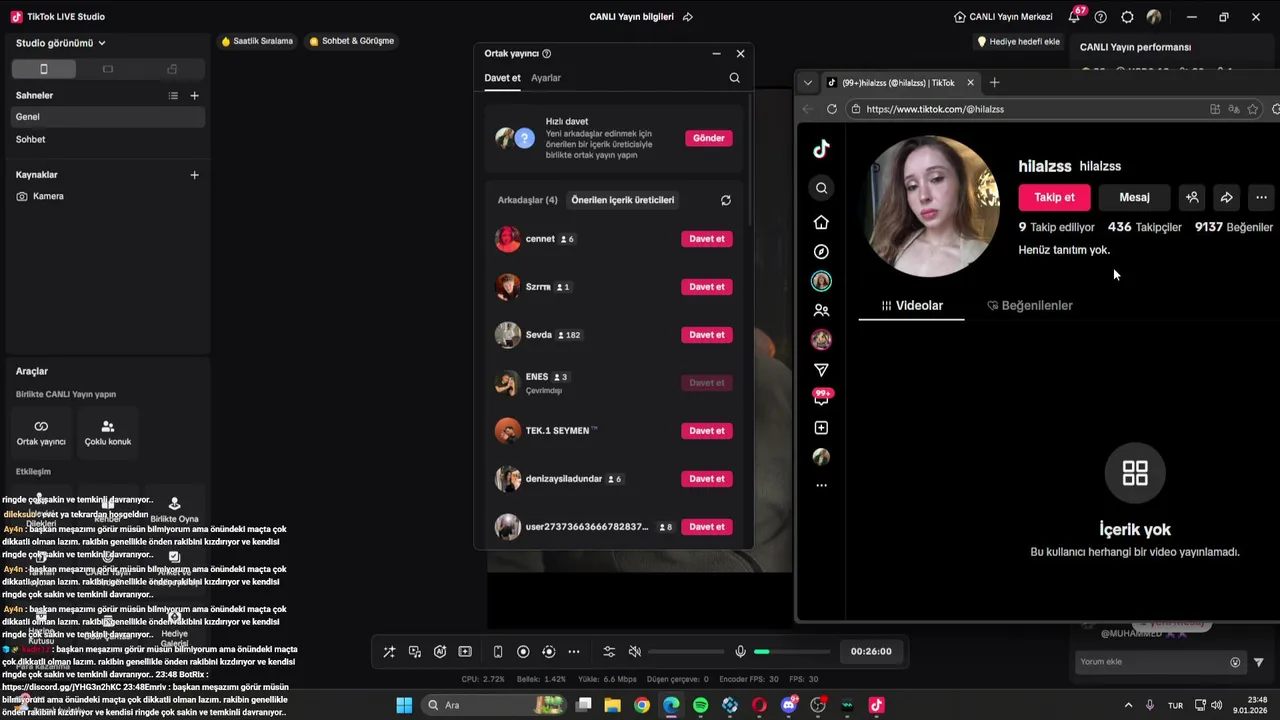The height and width of the screenshot is (720, 1280).
Task: Open profile more options (three dots)
Action: pyautogui.click(x=1262, y=198)
